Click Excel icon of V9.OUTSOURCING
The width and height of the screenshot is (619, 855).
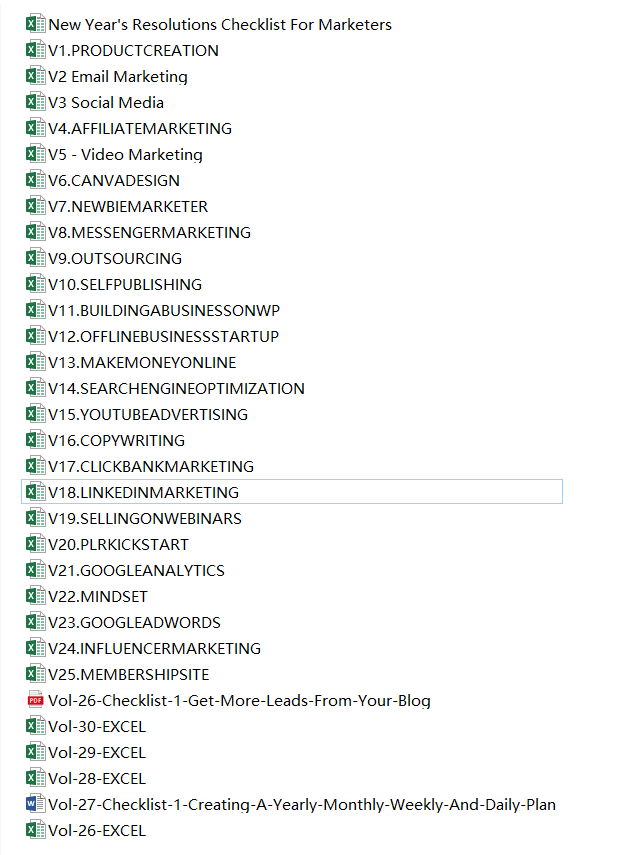pyautogui.click(x=35, y=258)
